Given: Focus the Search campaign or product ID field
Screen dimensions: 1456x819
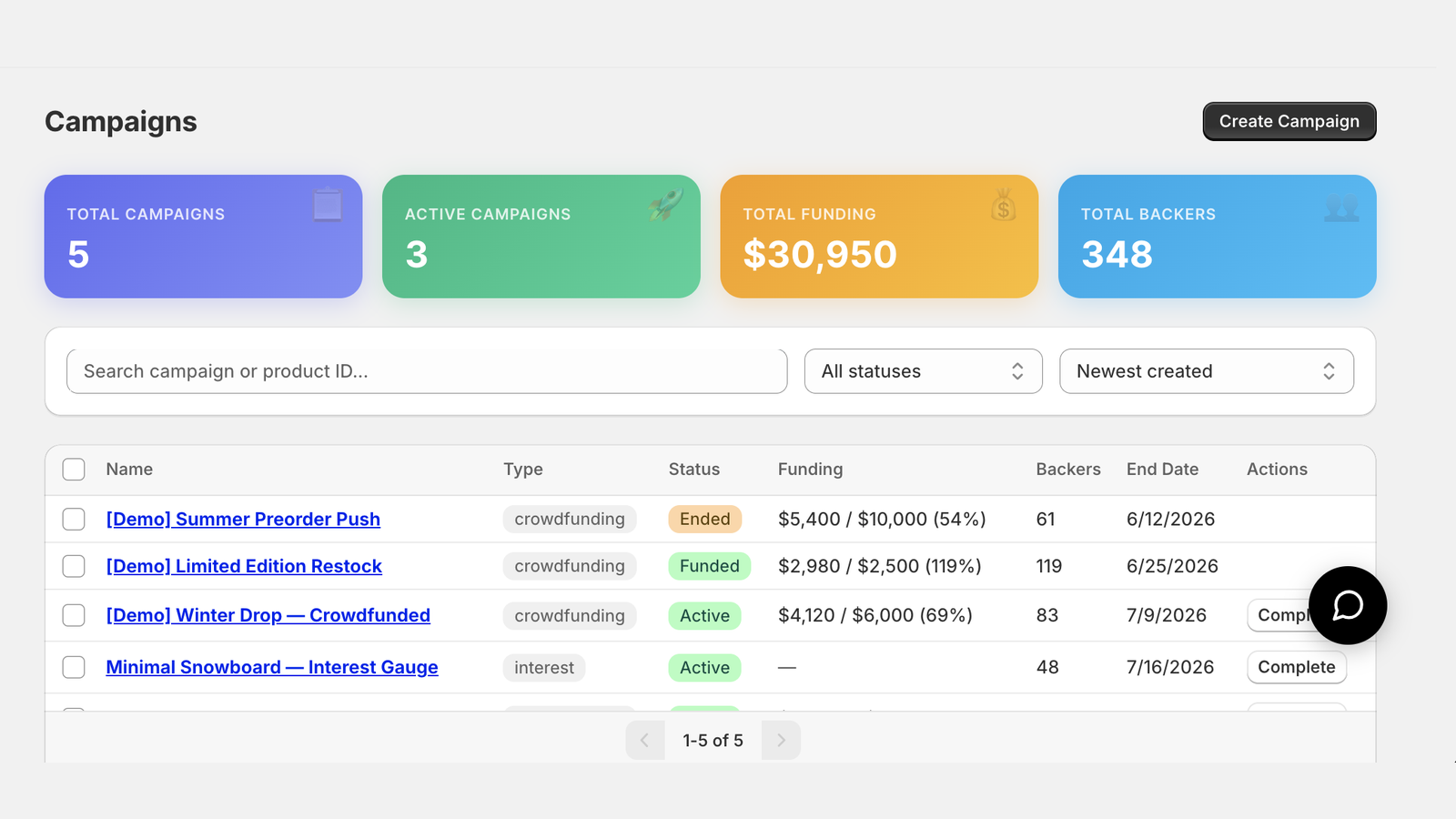Looking at the screenshot, I should pos(427,371).
